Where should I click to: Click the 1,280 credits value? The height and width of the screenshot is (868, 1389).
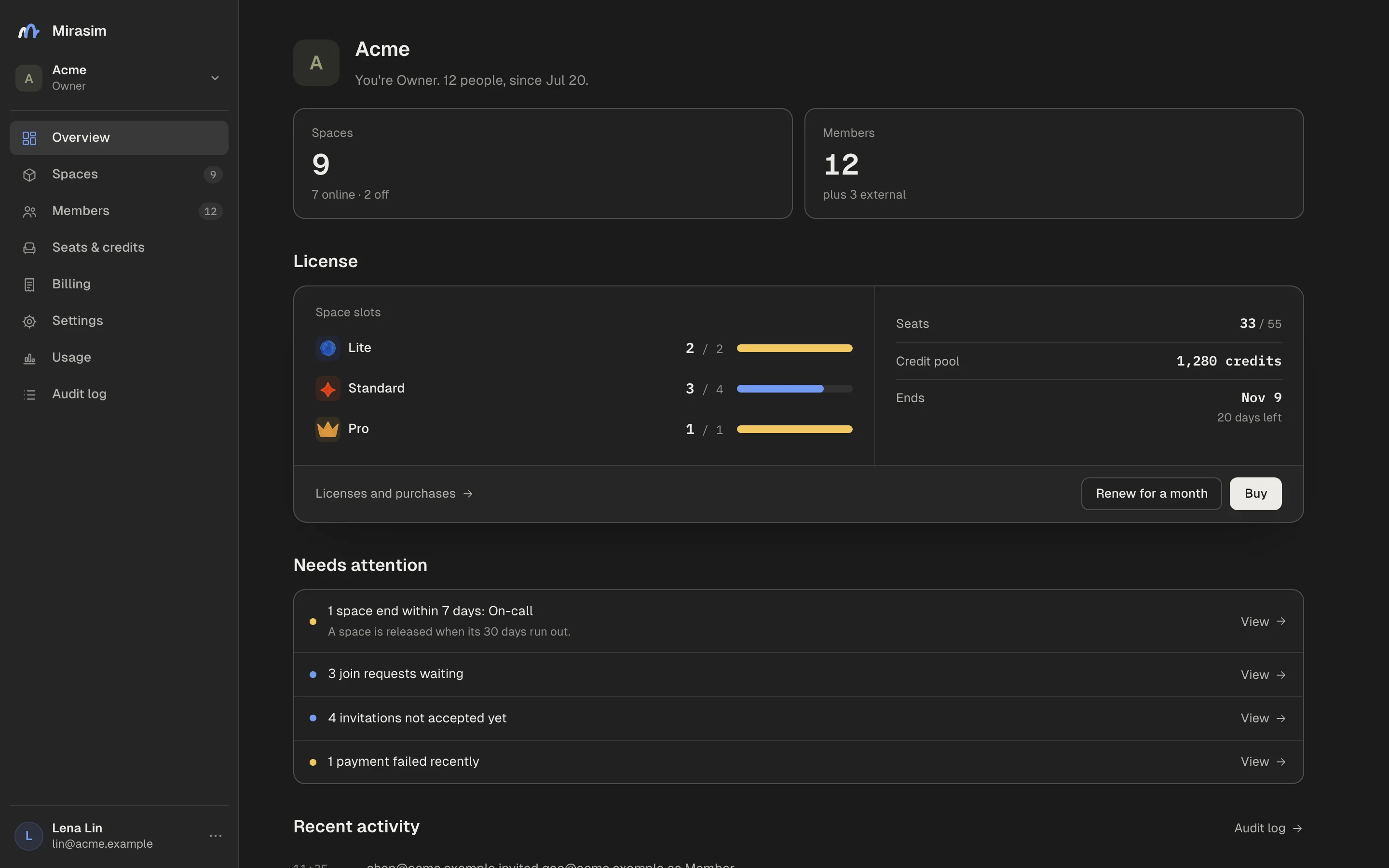point(1228,361)
